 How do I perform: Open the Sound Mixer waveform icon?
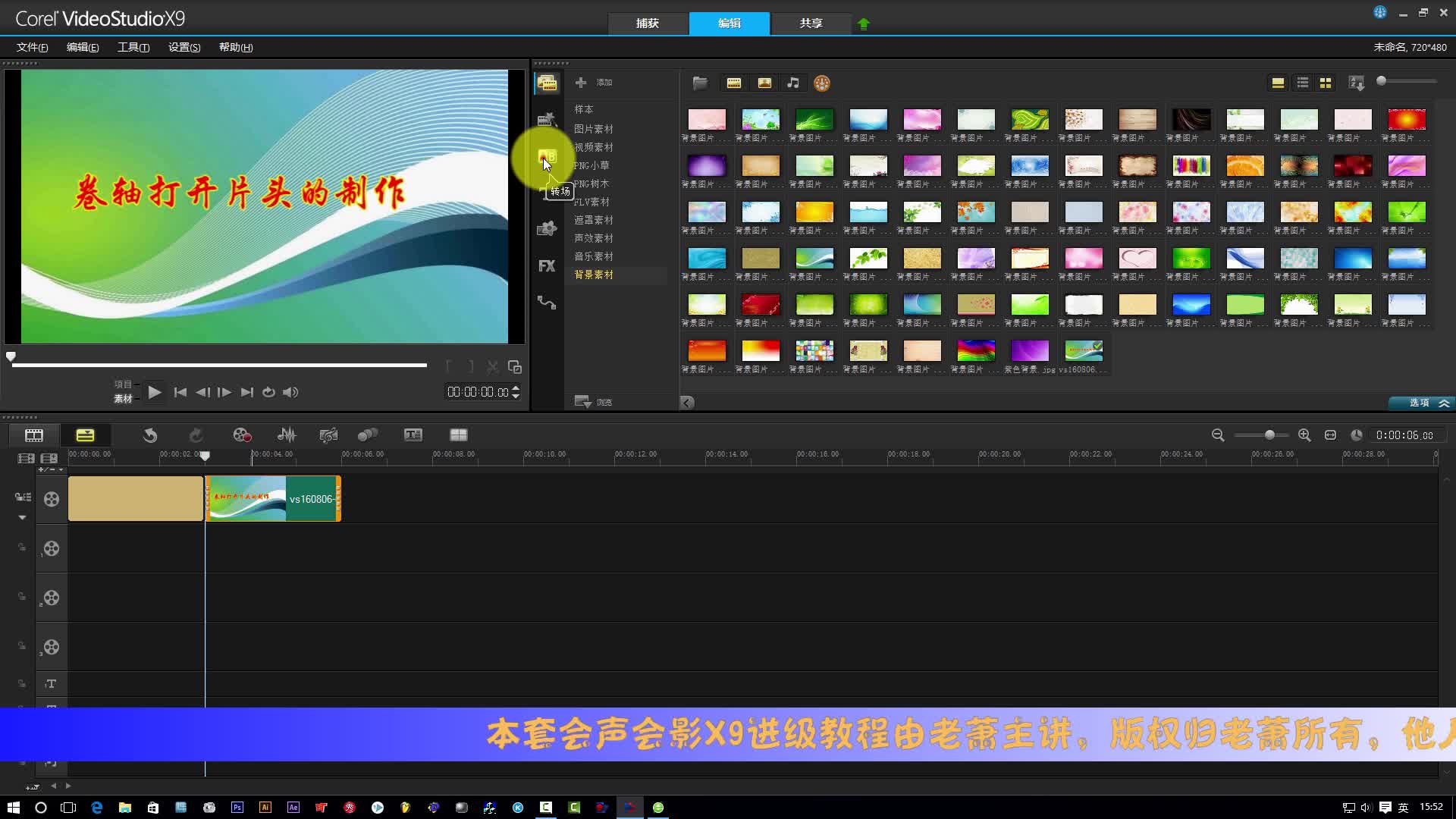click(x=287, y=435)
